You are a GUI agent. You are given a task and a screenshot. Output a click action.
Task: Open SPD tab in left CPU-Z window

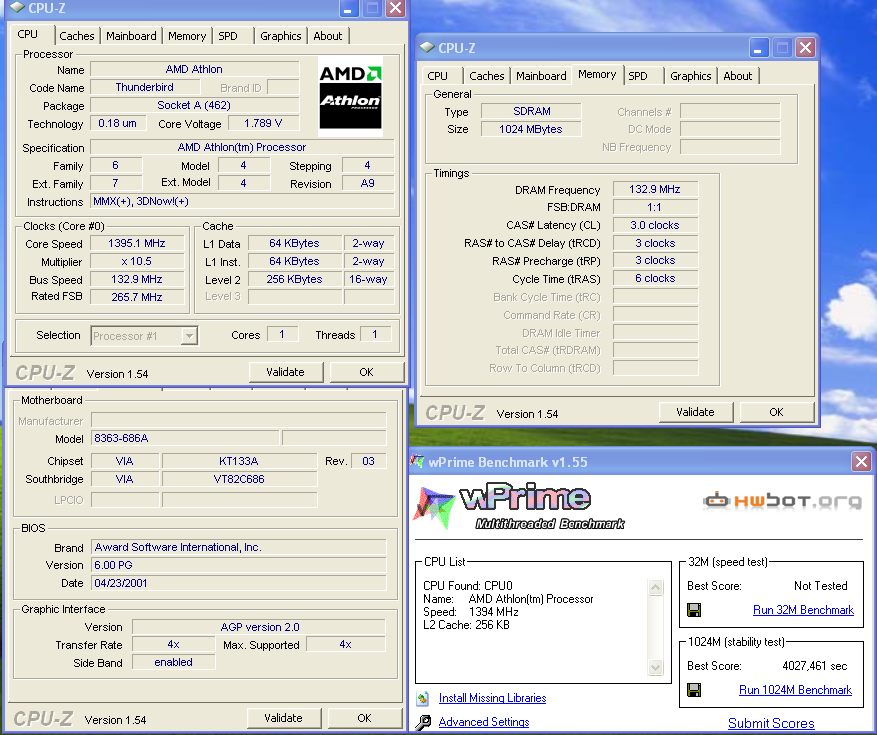[228, 36]
